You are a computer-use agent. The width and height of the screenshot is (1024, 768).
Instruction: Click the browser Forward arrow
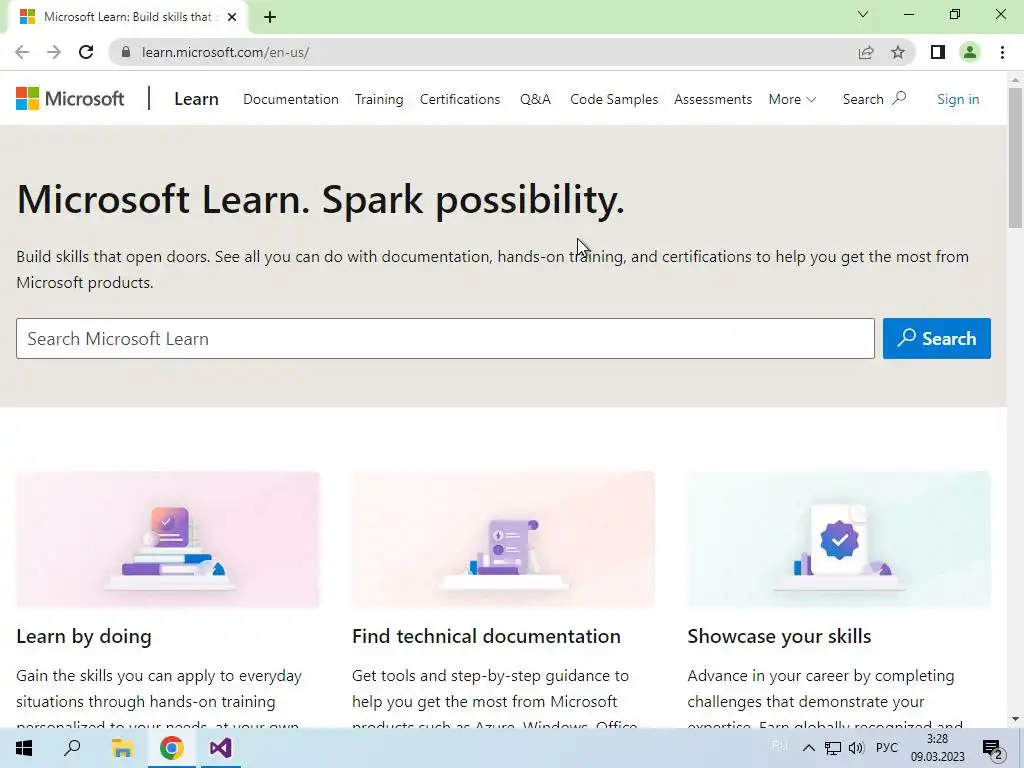pyautogui.click(x=54, y=52)
